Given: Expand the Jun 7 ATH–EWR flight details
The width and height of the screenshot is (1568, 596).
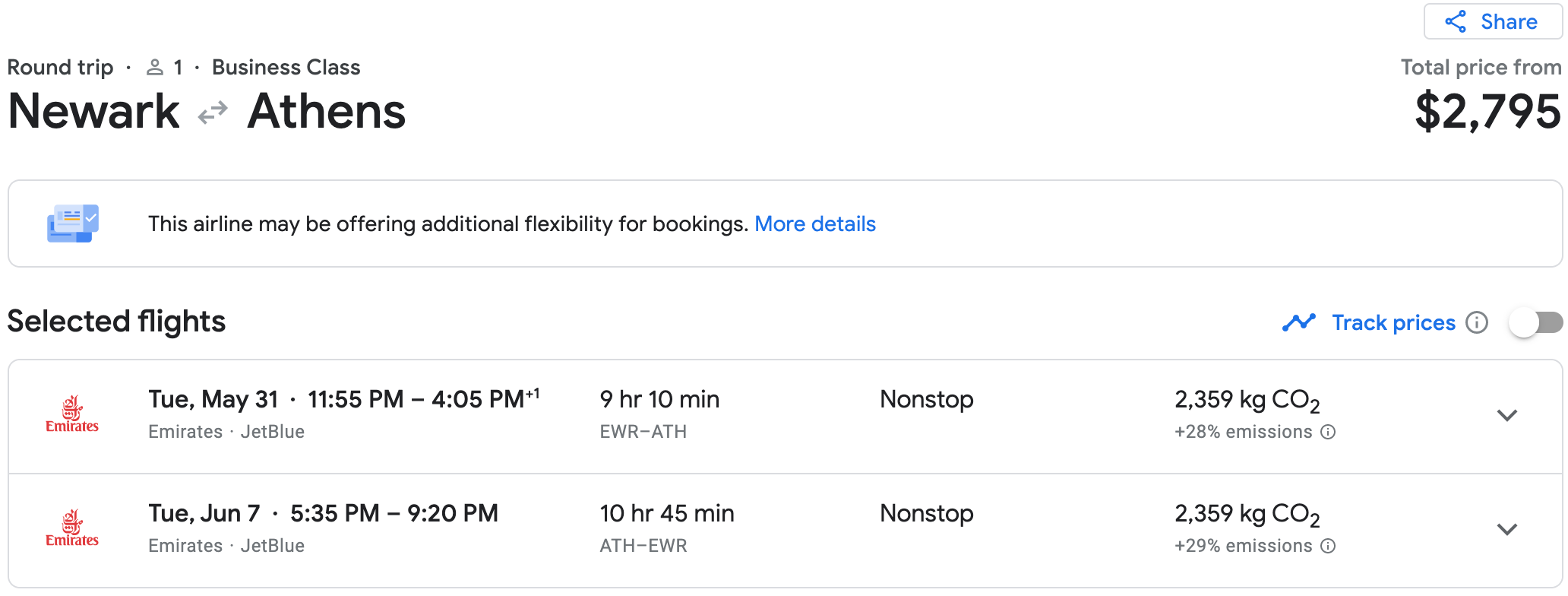Looking at the screenshot, I should (x=1507, y=529).
